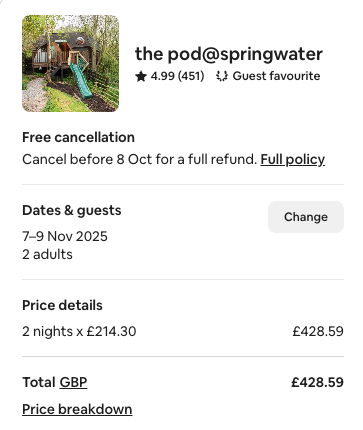Click the 2 nights x £214.30 line
363x430 pixels.
pos(79,332)
